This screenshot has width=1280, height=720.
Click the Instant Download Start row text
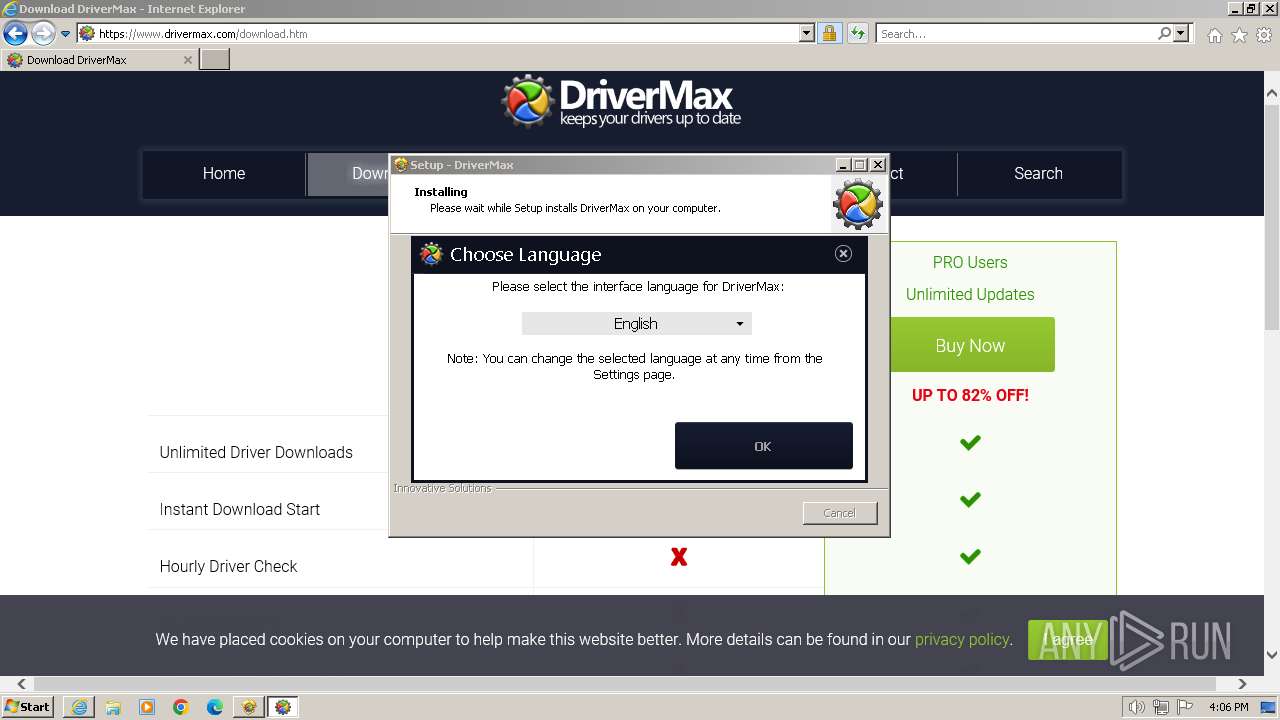240,509
